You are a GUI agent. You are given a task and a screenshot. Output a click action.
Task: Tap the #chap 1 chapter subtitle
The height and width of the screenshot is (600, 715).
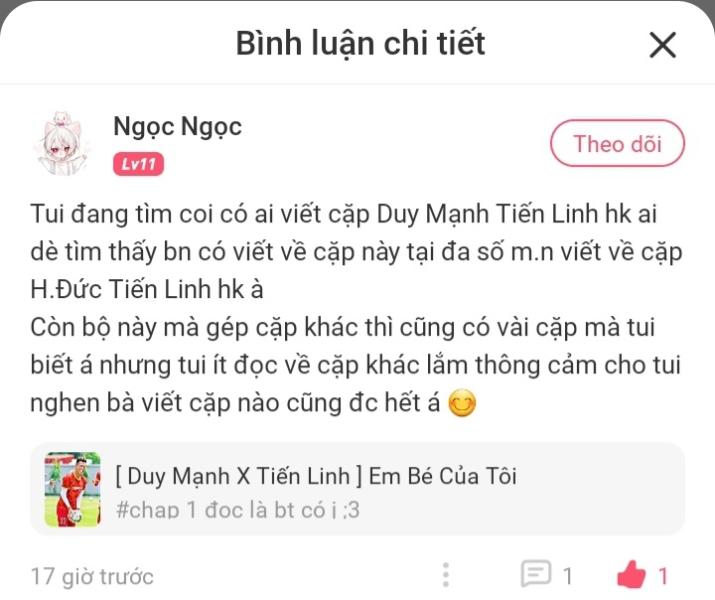tap(238, 510)
